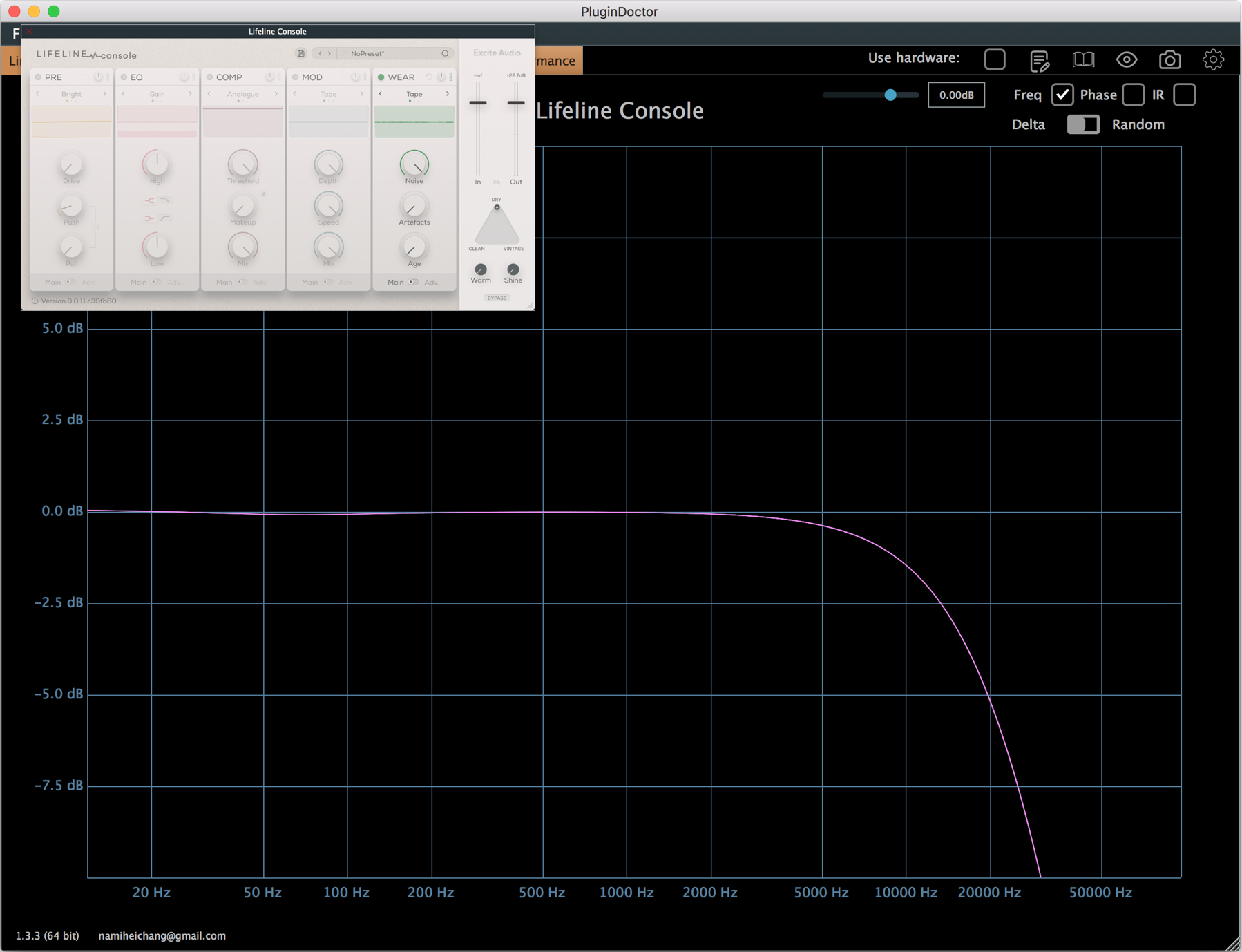Click the WEAR Age knob
Screen dimensions: 1242x952
[x=414, y=247]
